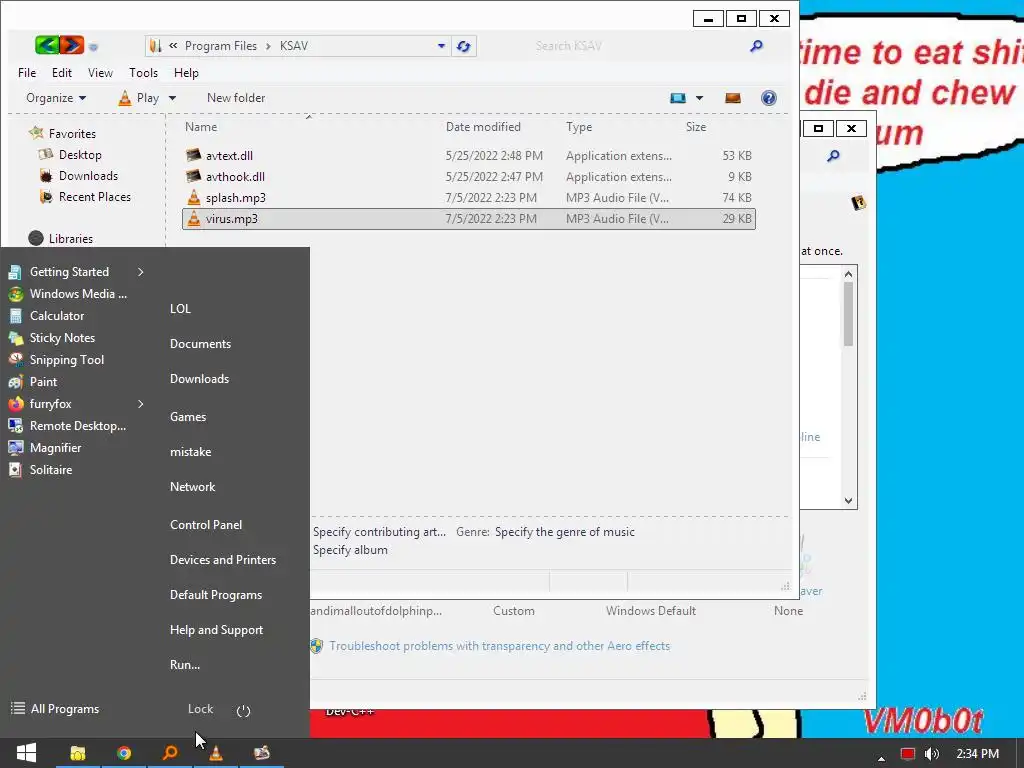1024x768 pixels.
Task: Expand the furryfox jump list arrow
Action: [140, 404]
